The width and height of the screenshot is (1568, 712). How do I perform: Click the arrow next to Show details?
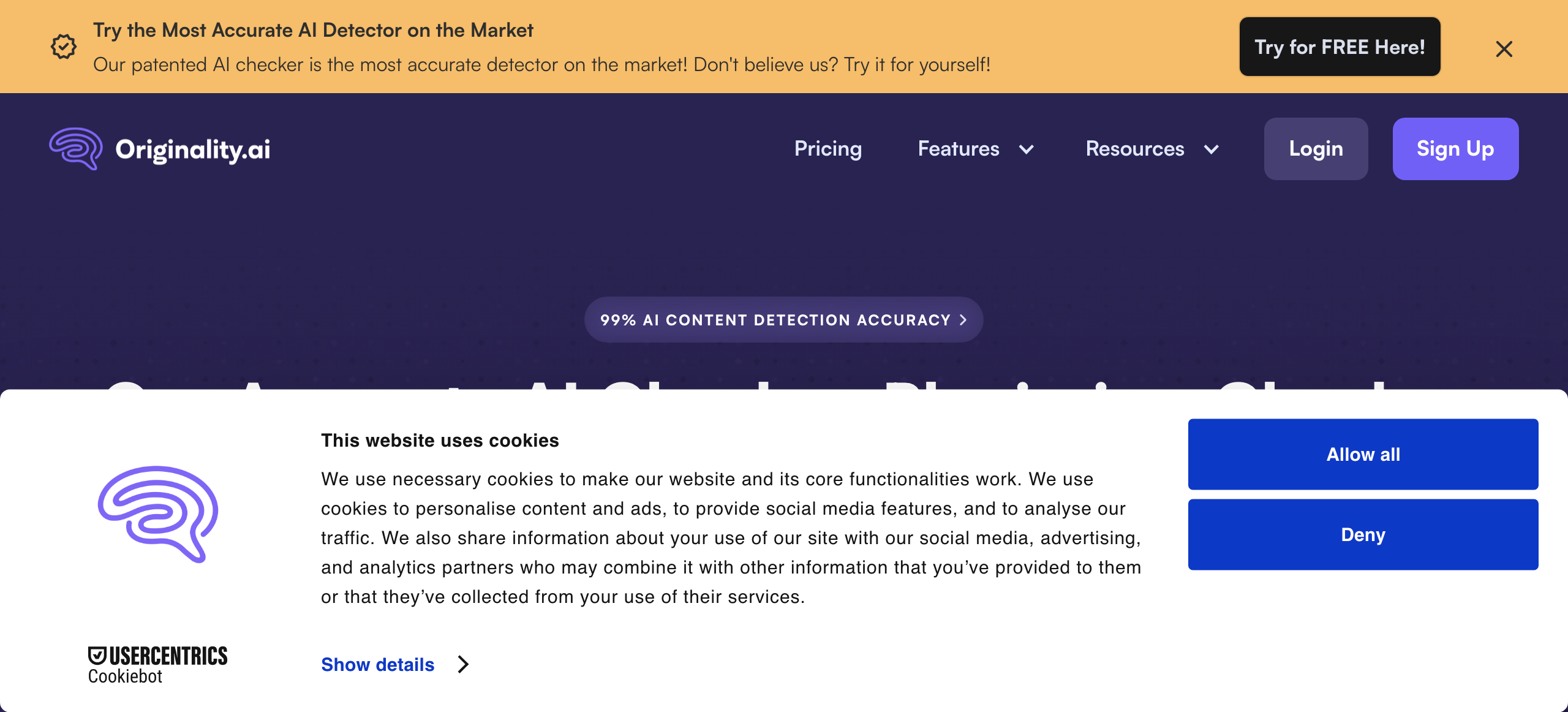pyautogui.click(x=464, y=664)
